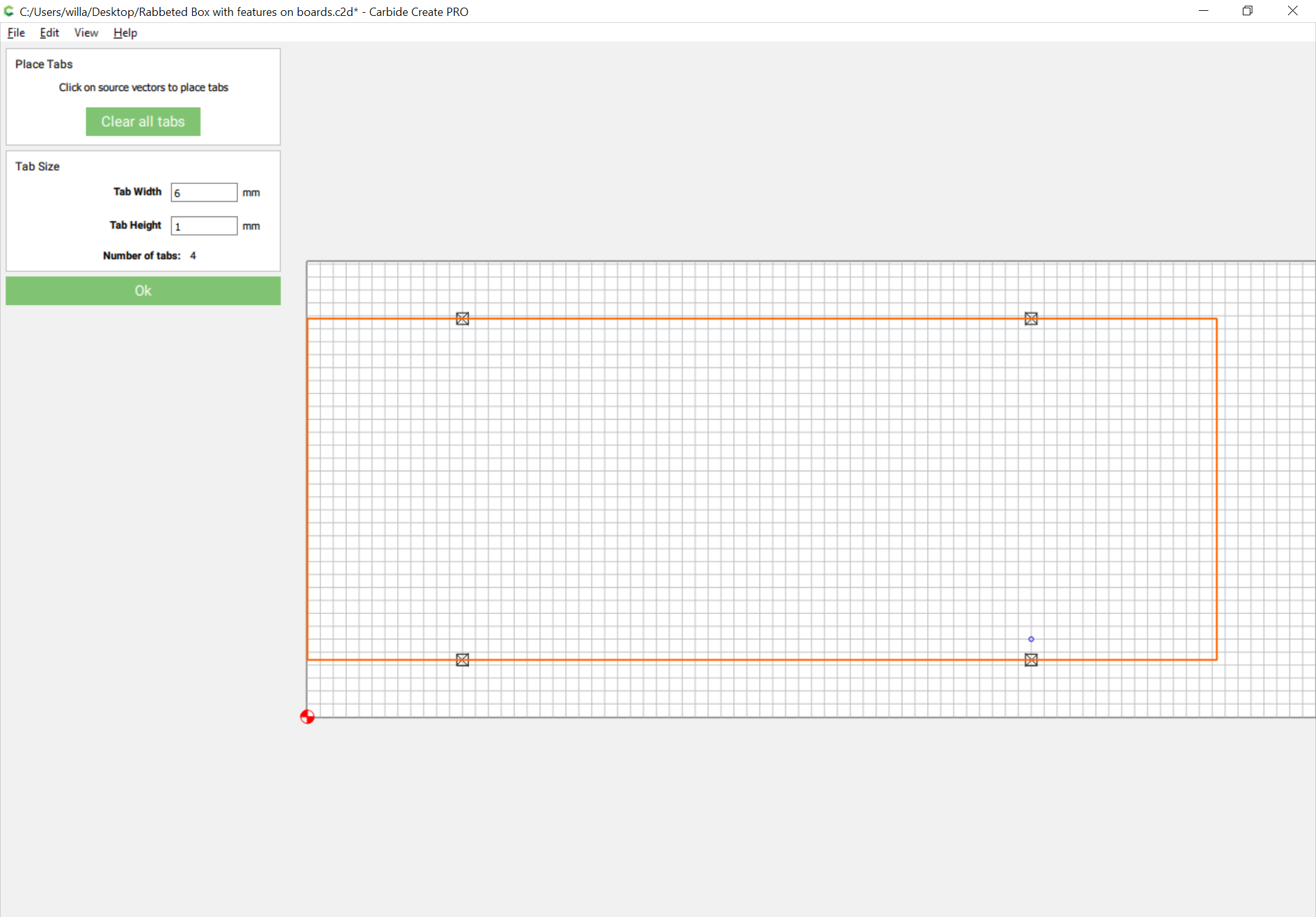
Task: Close the Carbide Create window
Action: [x=1292, y=11]
